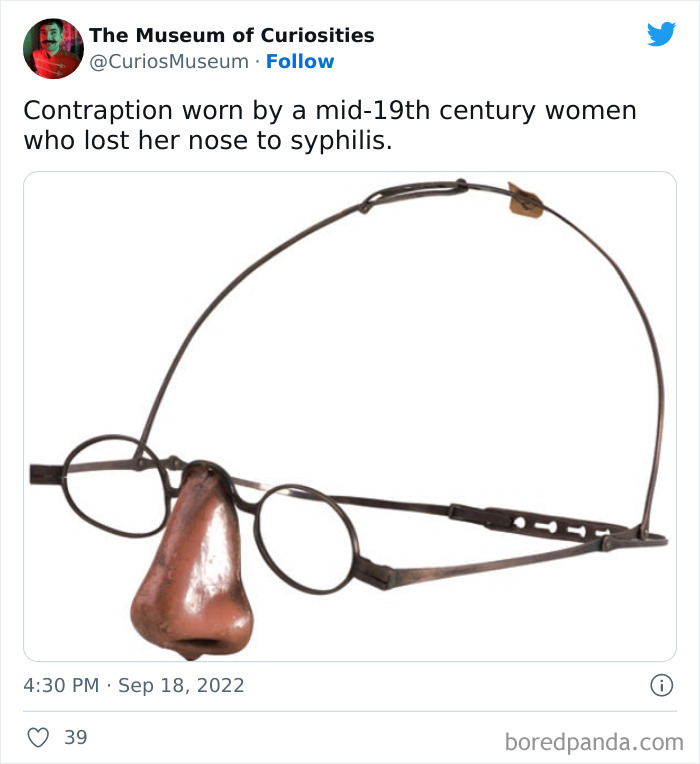Open the tweet info circle icon
This screenshot has height=764, width=700.
(661, 685)
